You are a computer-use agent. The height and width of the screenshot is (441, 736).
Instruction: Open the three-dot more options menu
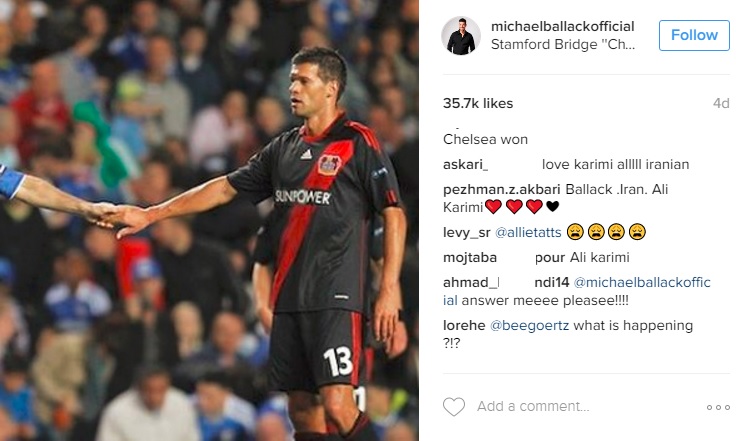point(718,407)
